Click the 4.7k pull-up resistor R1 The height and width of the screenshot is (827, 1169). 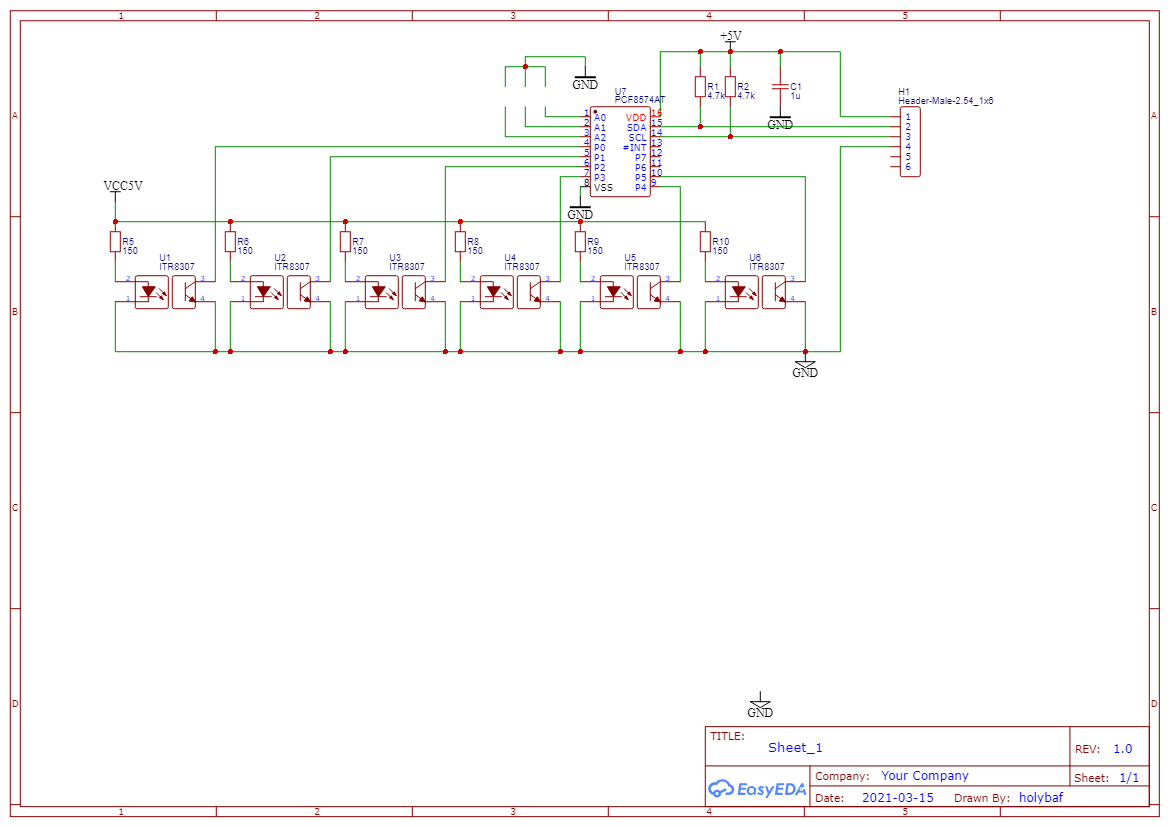coord(702,85)
